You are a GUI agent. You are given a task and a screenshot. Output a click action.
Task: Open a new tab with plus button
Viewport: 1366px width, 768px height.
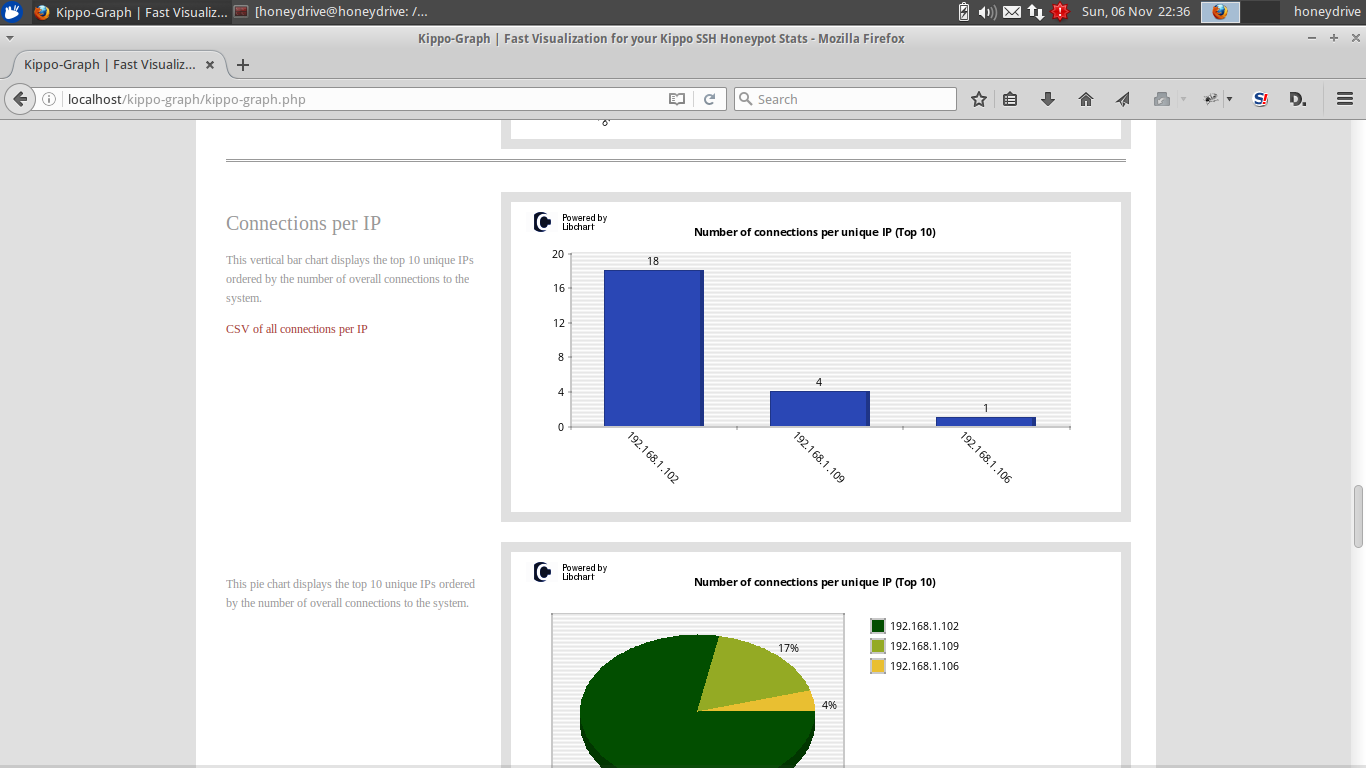[x=242, y=65]
